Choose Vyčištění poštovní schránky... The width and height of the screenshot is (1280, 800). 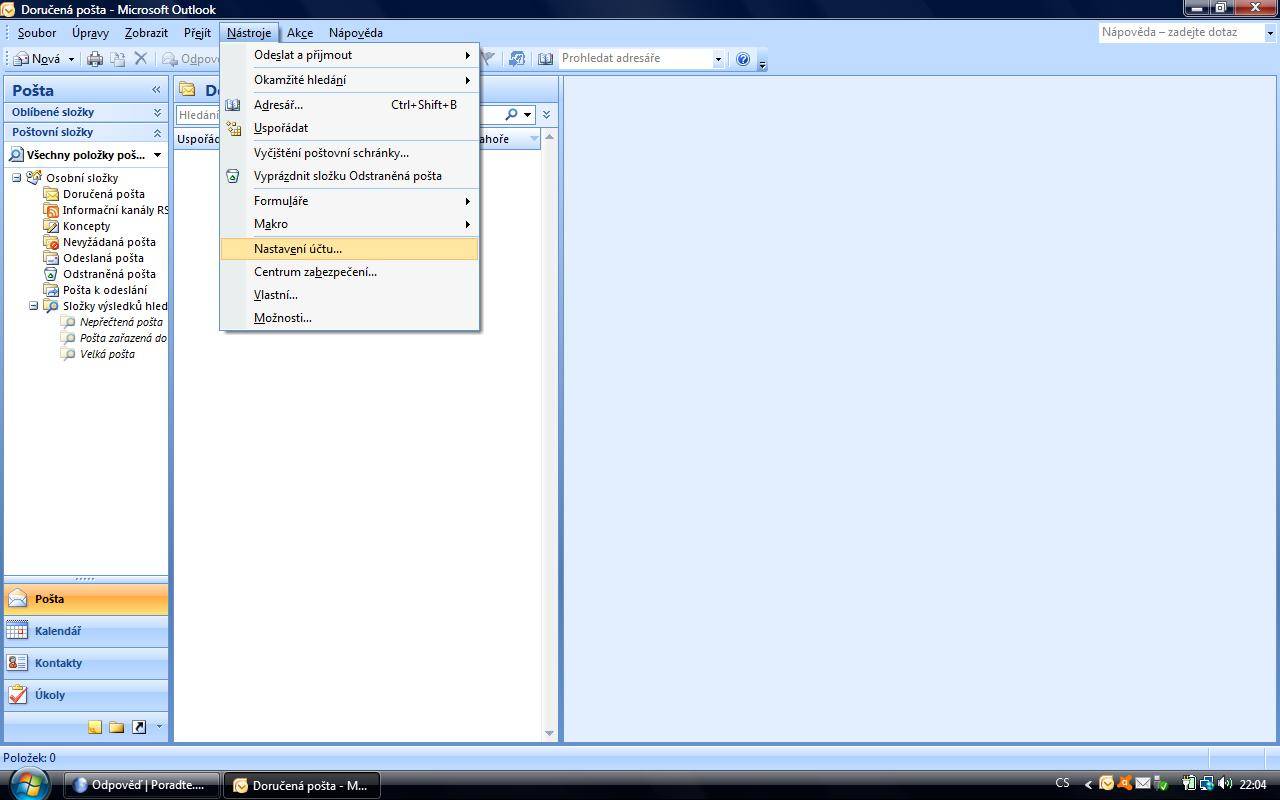click(x=349, y=153)
